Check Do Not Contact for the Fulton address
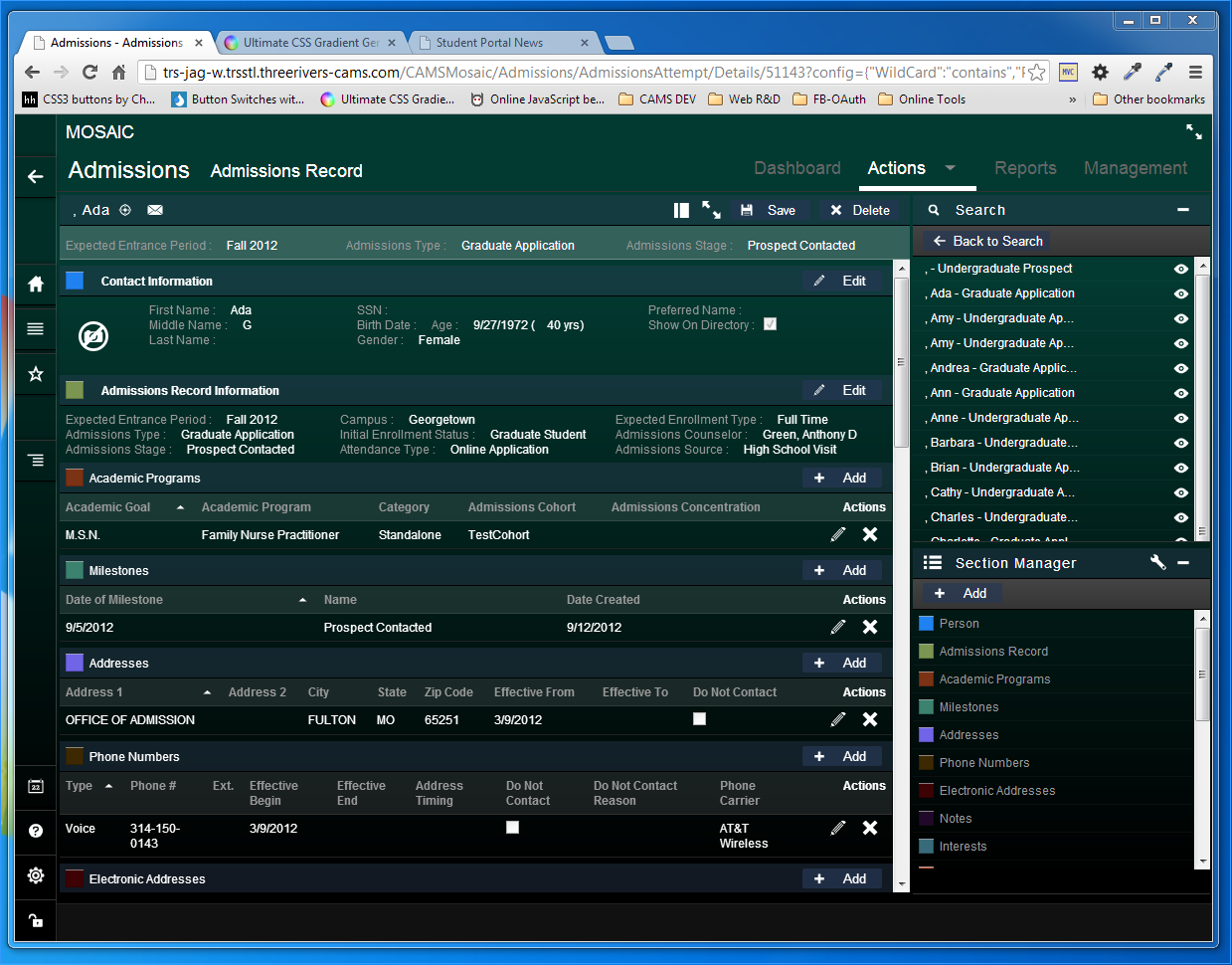The height and width of the screenshot is (965, 1232). click(x=700, y=719)
